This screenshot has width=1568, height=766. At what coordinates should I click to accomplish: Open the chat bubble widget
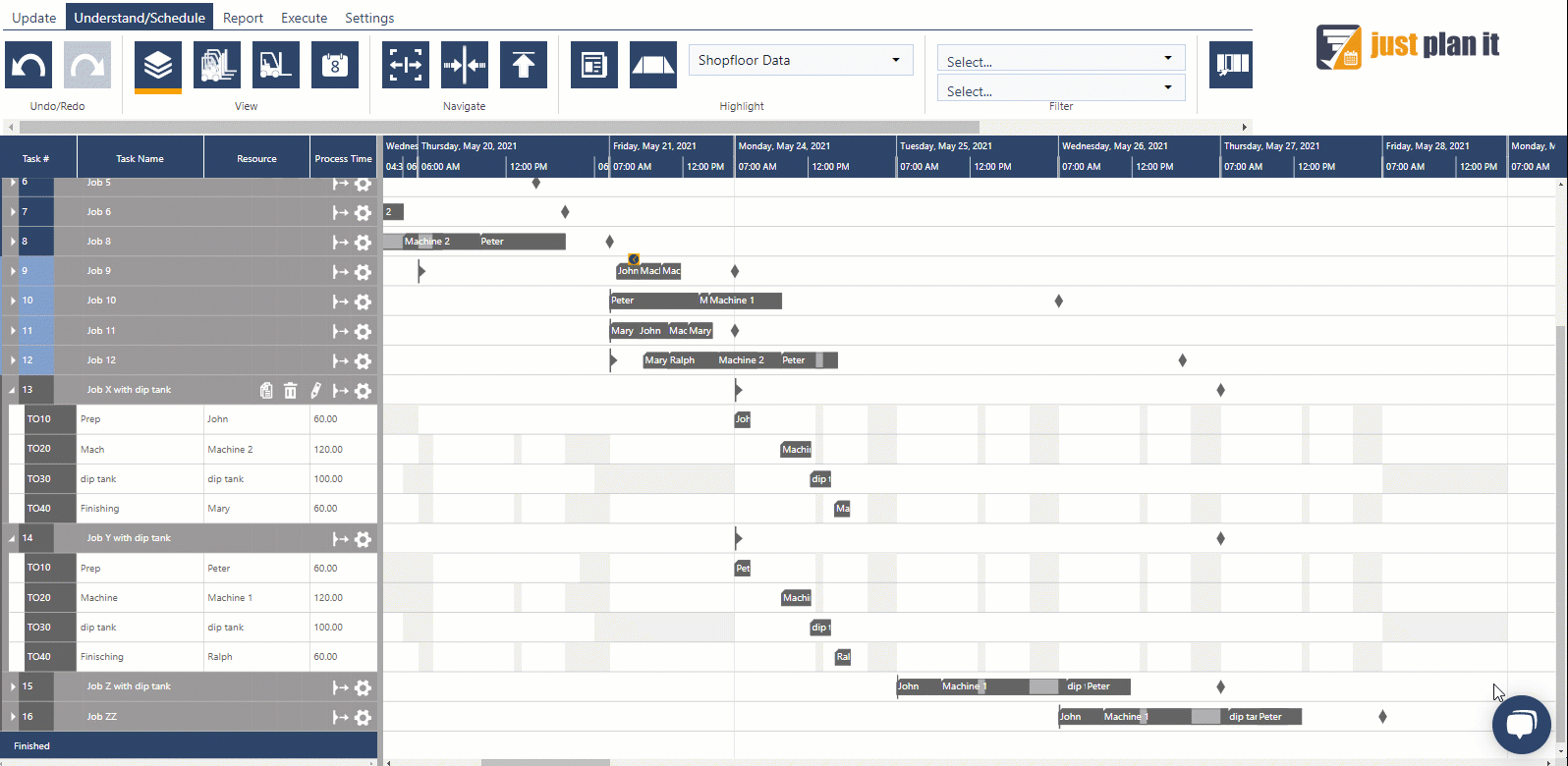coord(1521,725)
